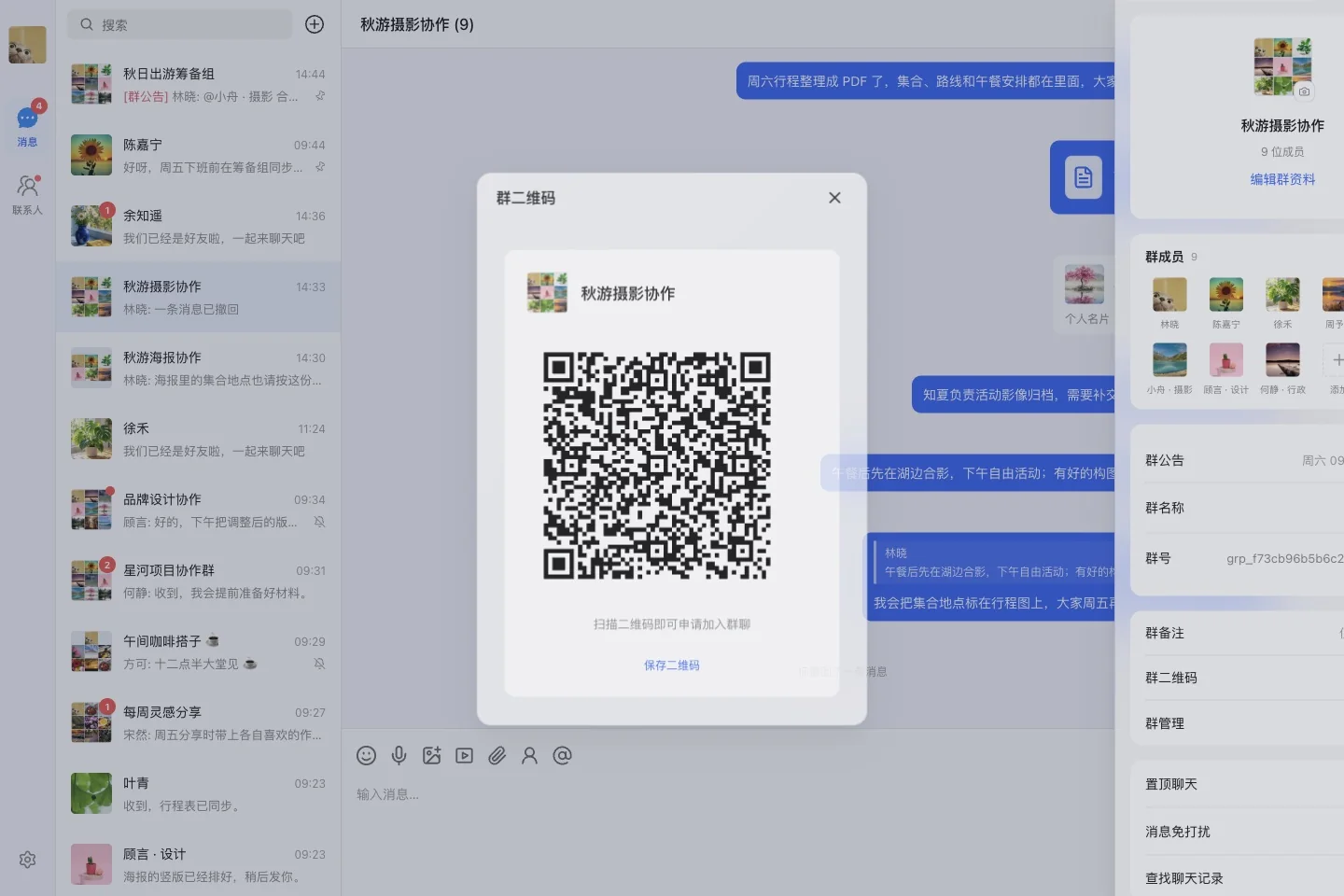Open settings gear in the sidebar
The image size is (1344, 896).
tap(28, 860)
